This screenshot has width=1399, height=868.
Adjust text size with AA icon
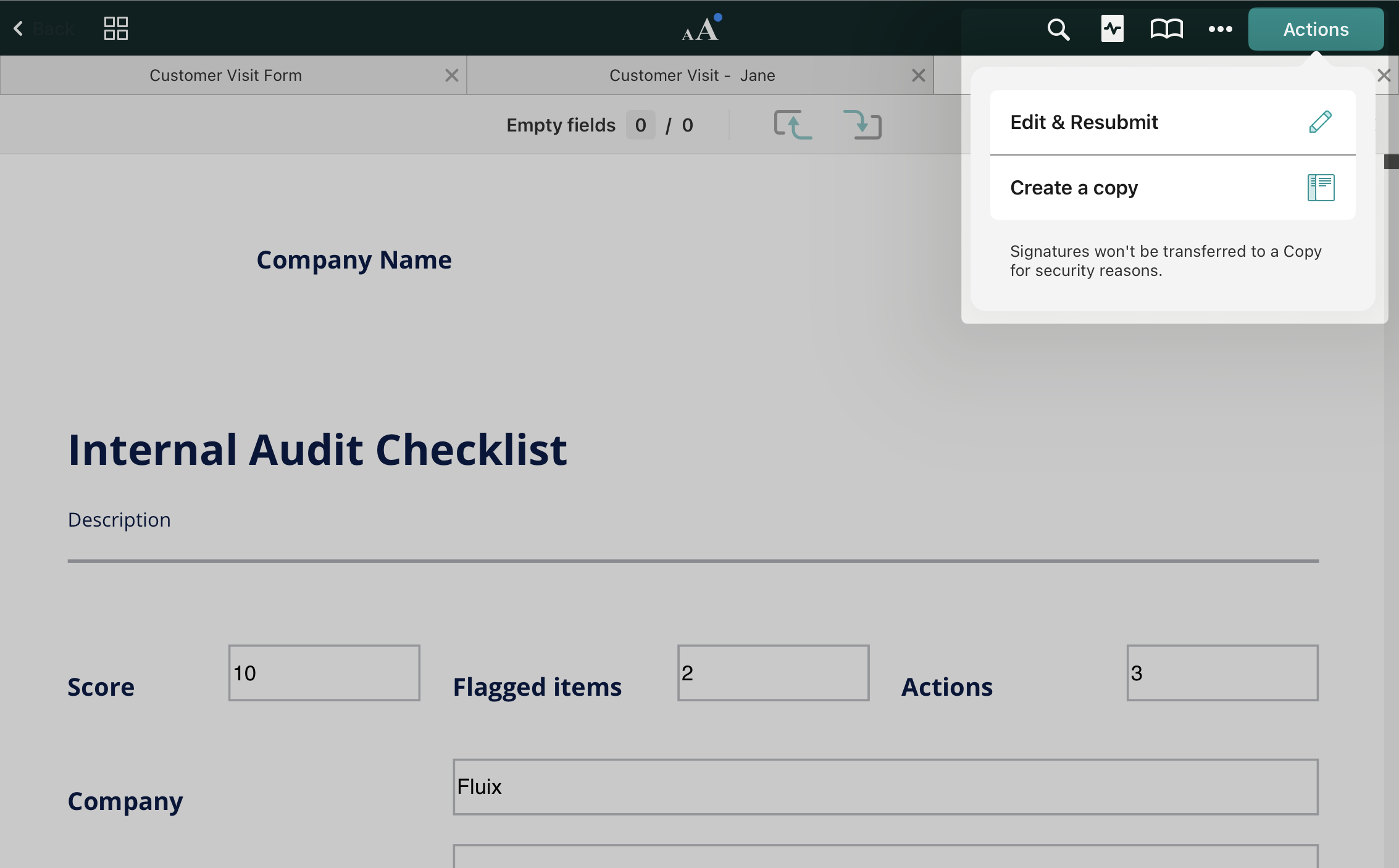701,29
